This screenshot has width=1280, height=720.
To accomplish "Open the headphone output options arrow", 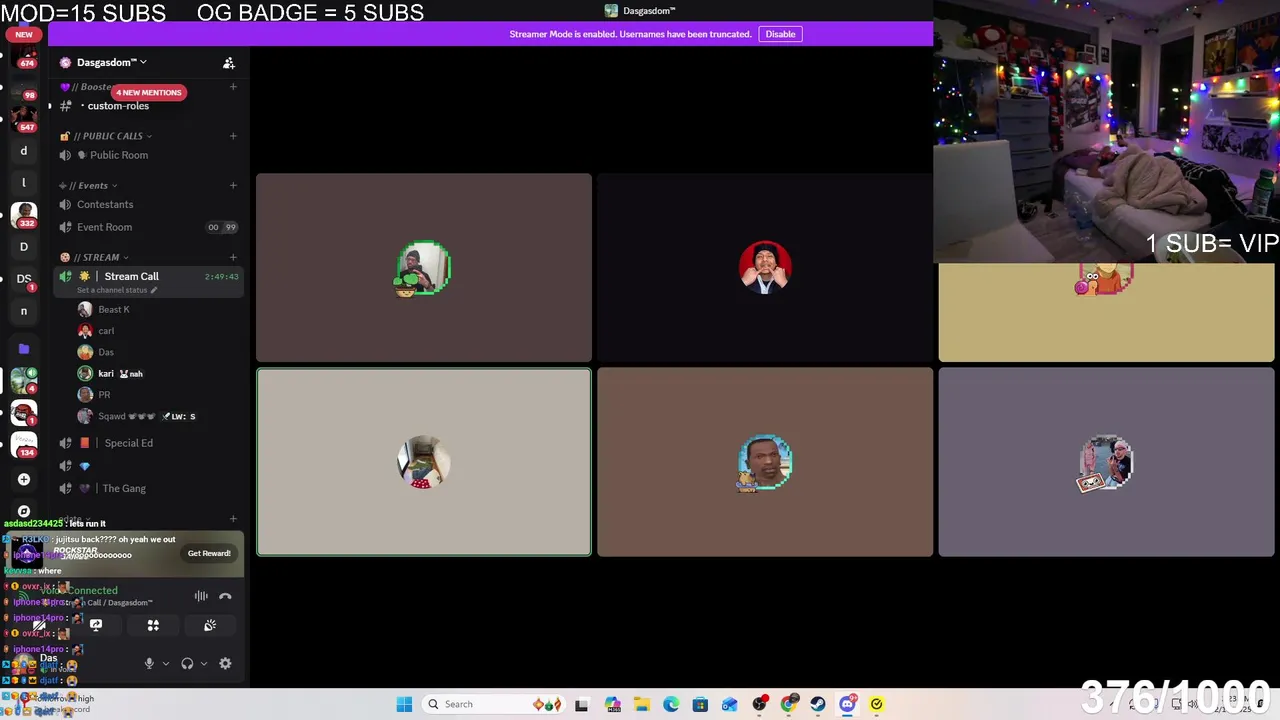I will (204, 663).
